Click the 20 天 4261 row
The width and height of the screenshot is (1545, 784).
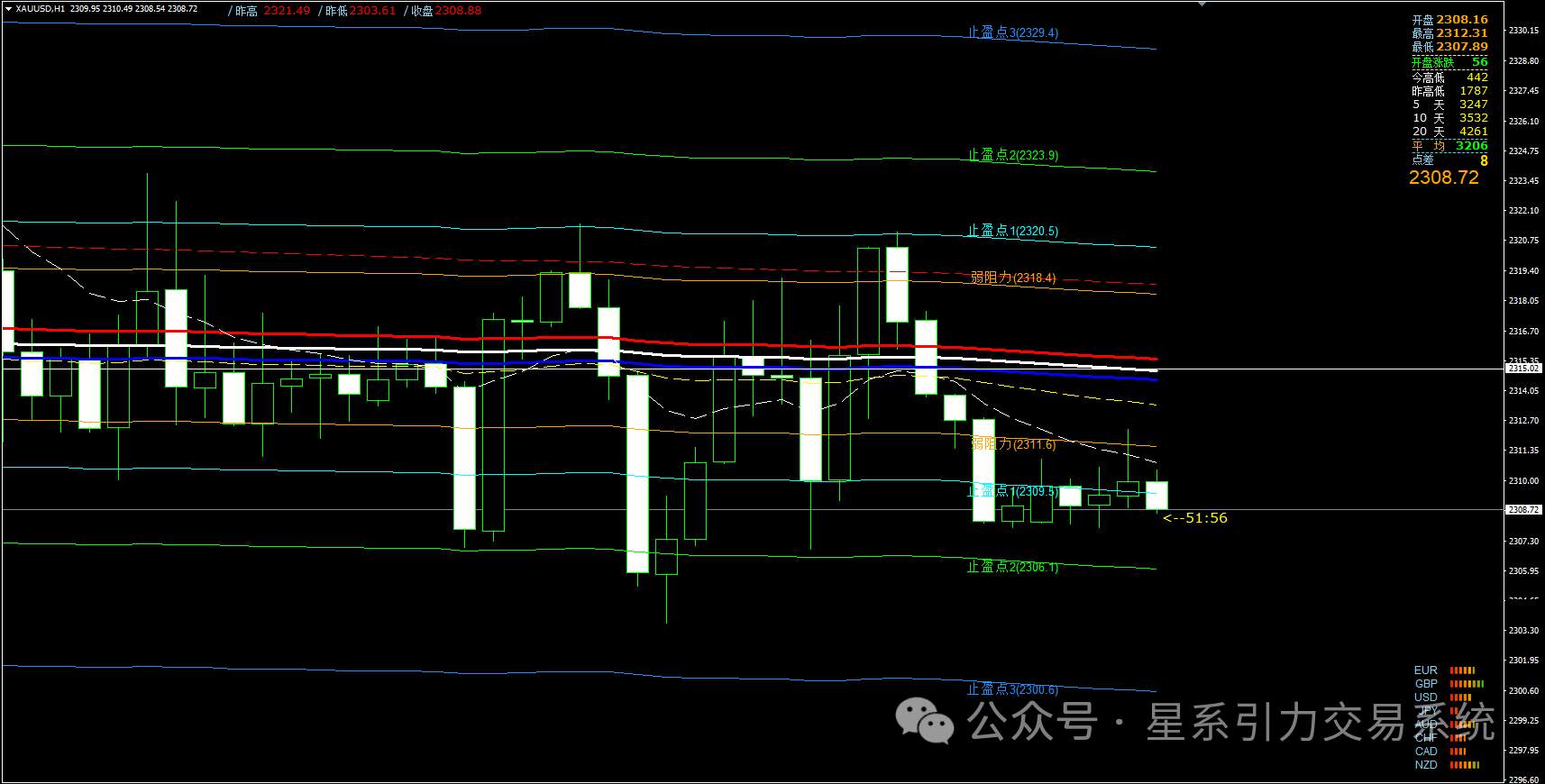pos(1449,131)
